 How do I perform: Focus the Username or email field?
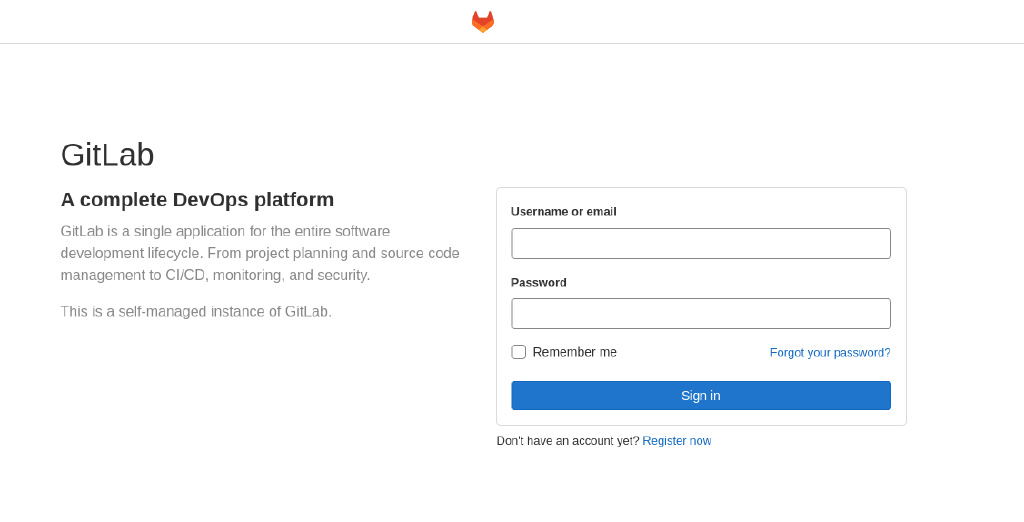tap(700, 243)
